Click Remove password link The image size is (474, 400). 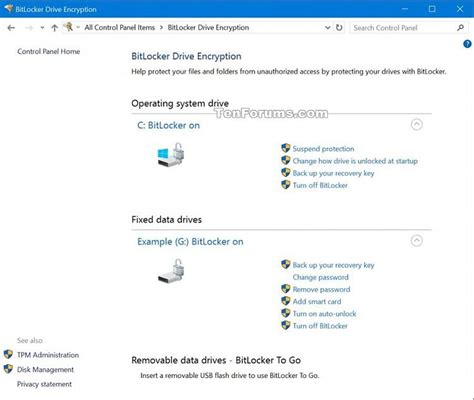click(321, 289)
